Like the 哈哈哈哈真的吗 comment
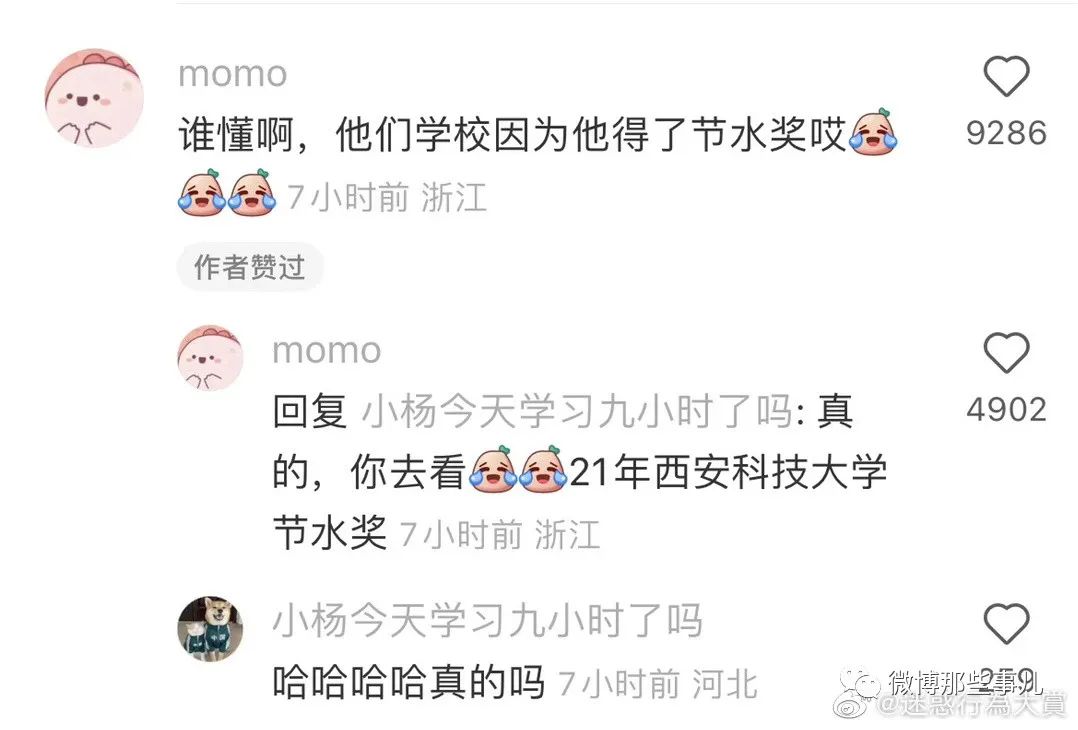 1006,623
